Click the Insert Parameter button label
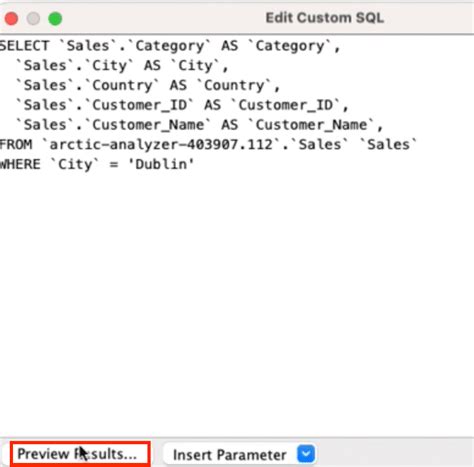Image resolution: width=474 pixels, height=467 pixels. 230,455
